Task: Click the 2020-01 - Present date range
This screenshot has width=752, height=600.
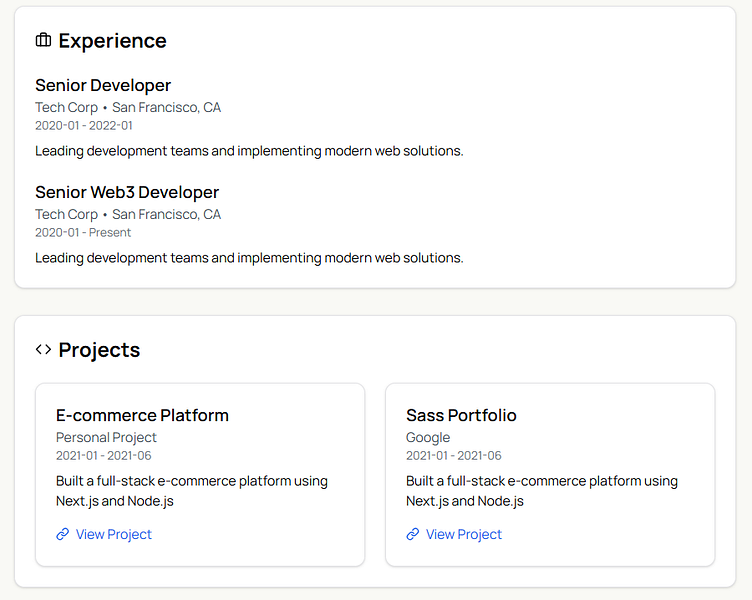Action: [83, 233]
